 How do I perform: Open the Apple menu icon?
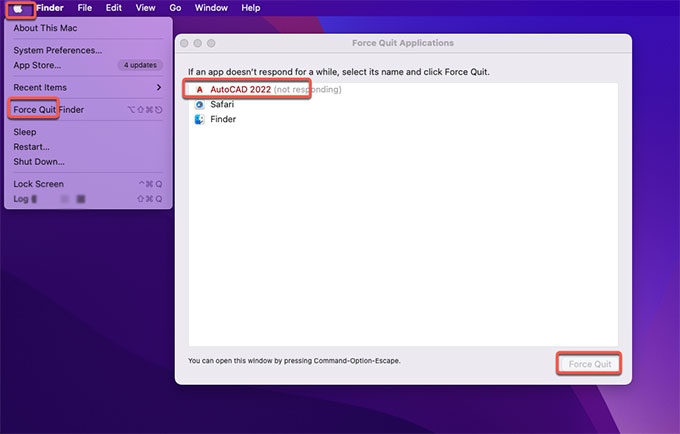(19, 8)
